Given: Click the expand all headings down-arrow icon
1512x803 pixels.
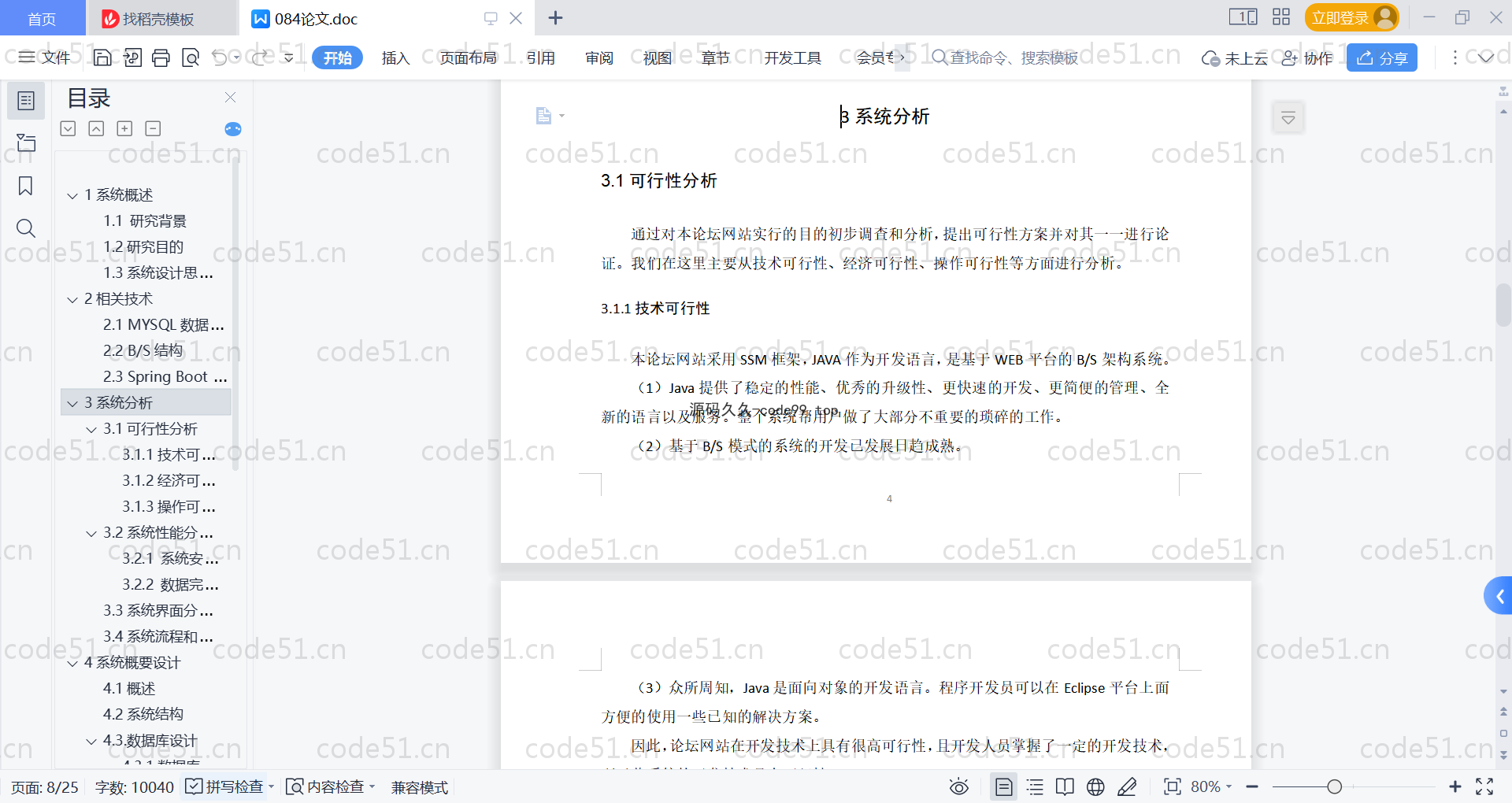Looking at the screenshot, I should (x=69, y=128).
